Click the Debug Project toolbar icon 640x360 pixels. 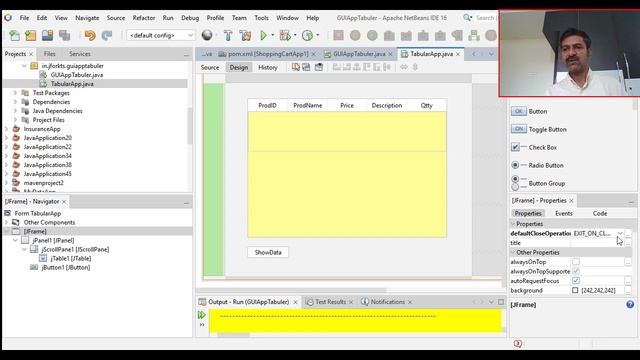pos(285,36)
